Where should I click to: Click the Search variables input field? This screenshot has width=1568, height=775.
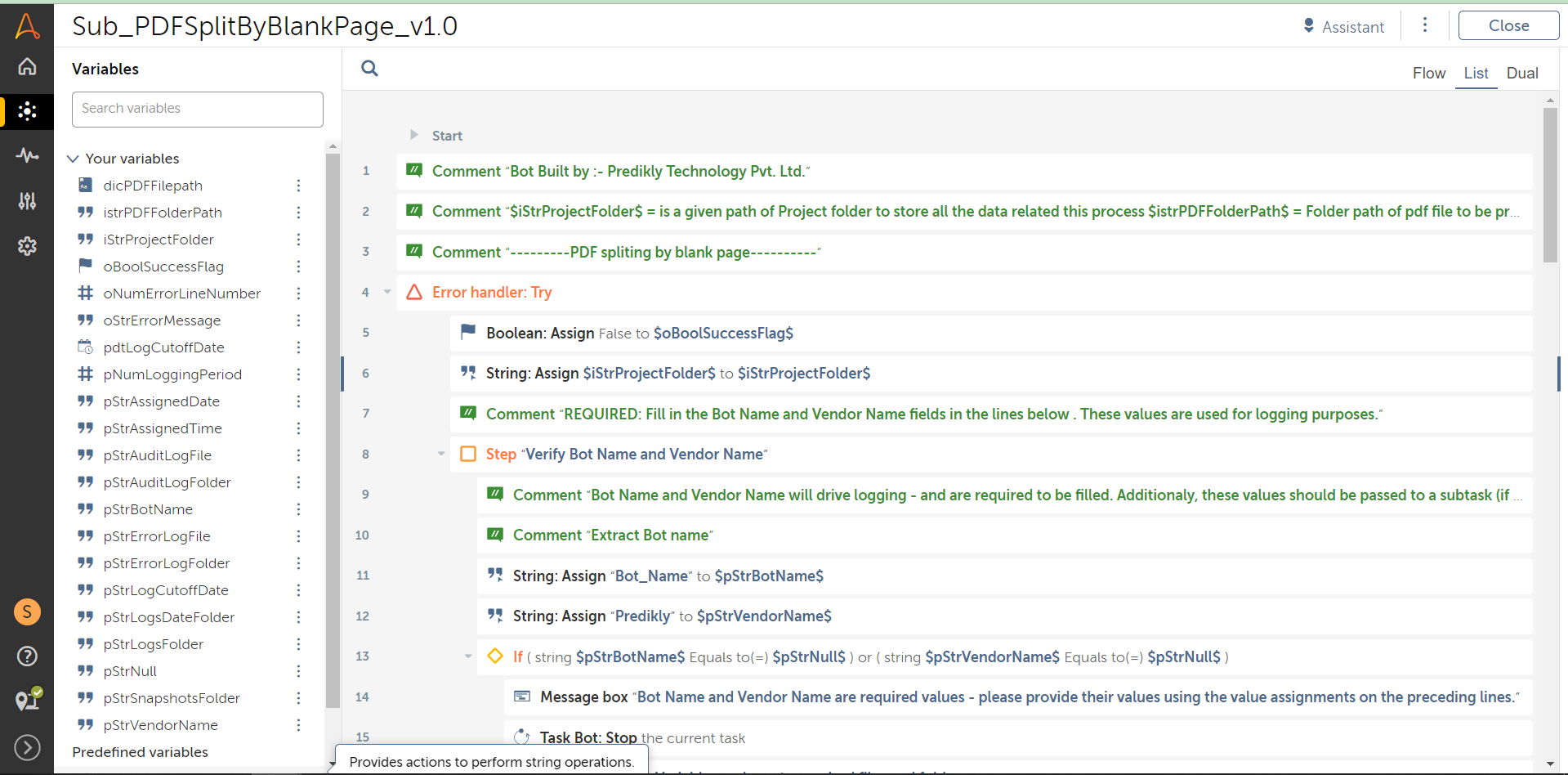point(198,109)
